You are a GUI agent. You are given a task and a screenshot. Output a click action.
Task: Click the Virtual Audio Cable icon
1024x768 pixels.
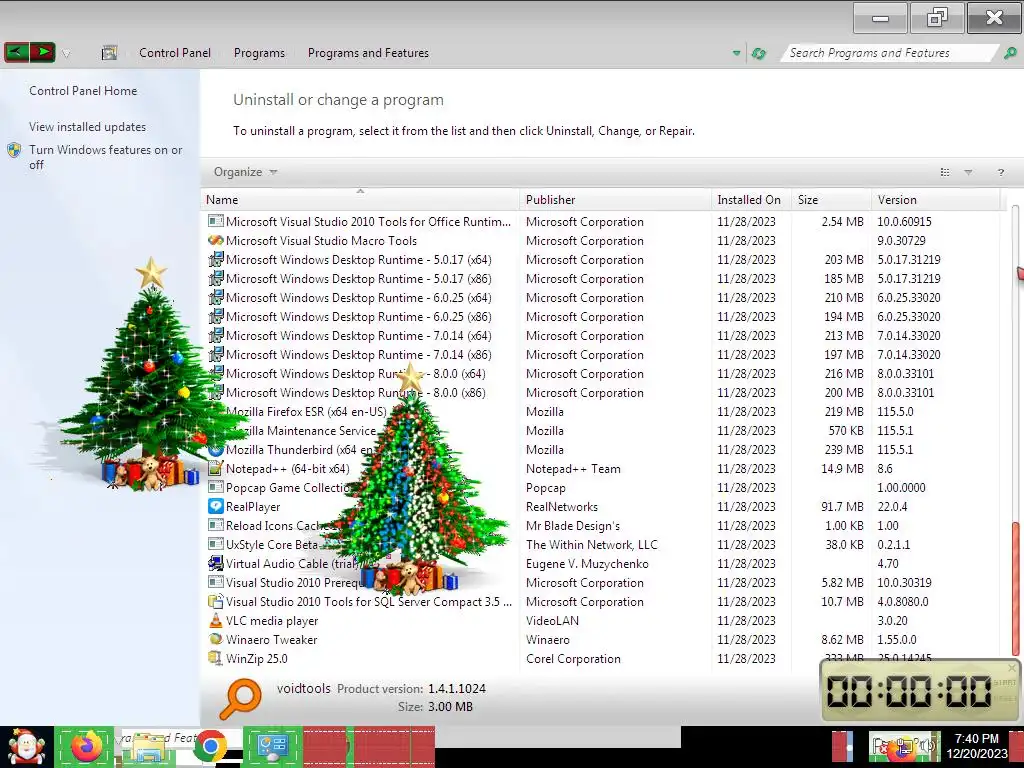coord(216,563)
